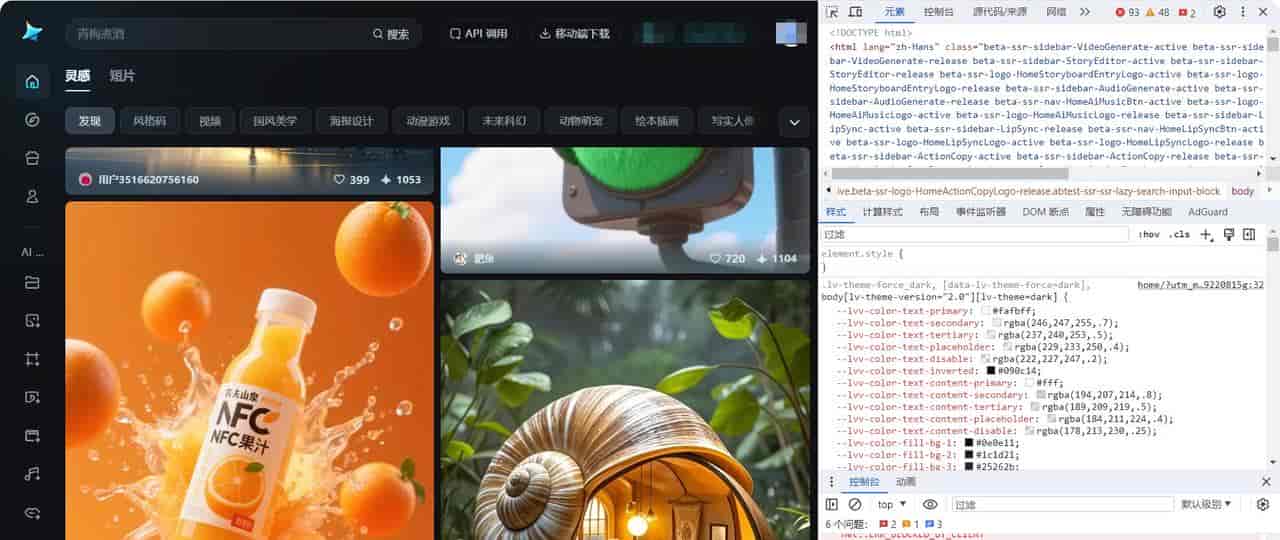Screen dimensions: 1280x540
Task: Select the 发现 category chip
Action: [x=90, y=121]
